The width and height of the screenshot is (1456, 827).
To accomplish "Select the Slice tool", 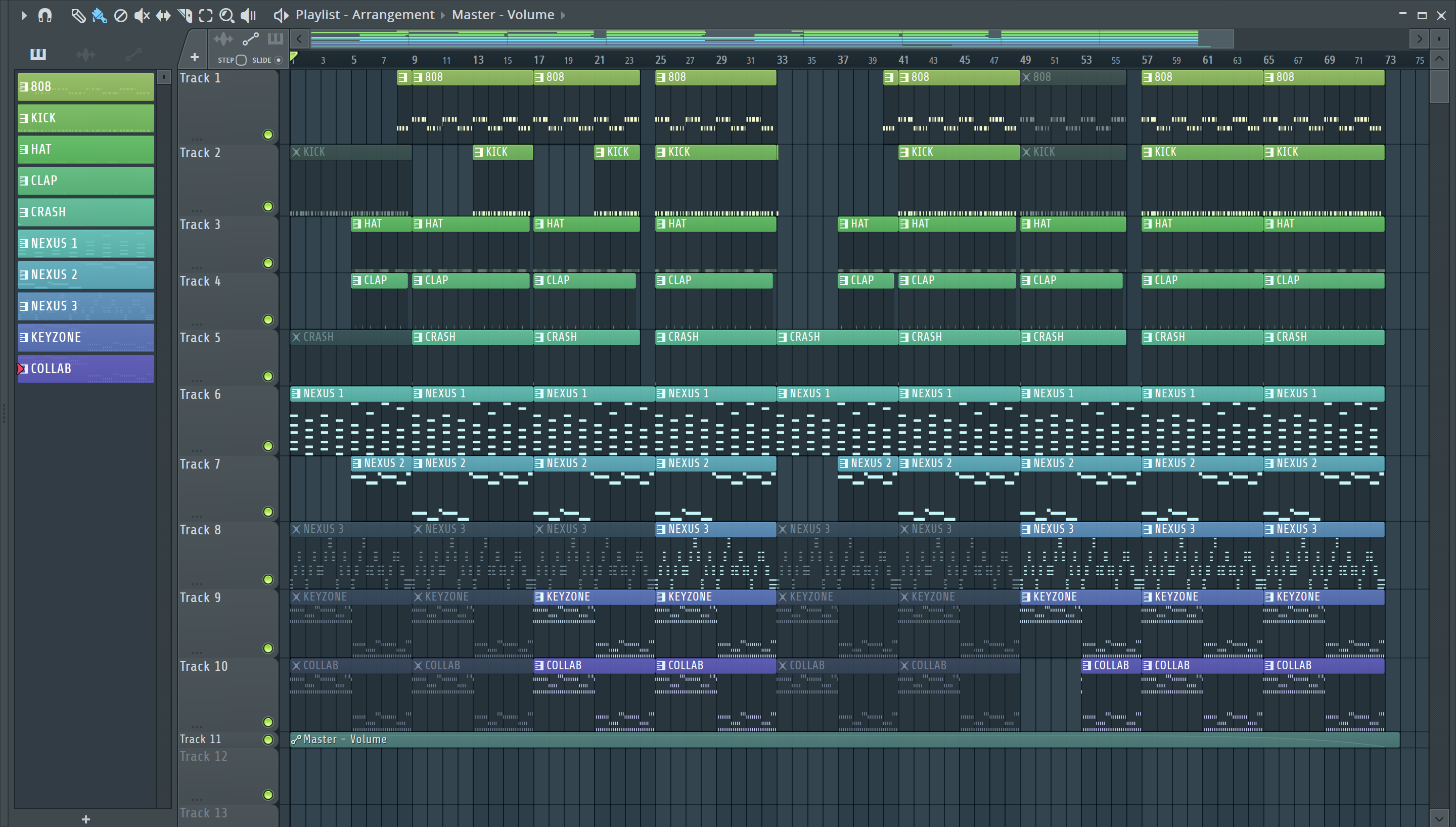I will point(185,15).
